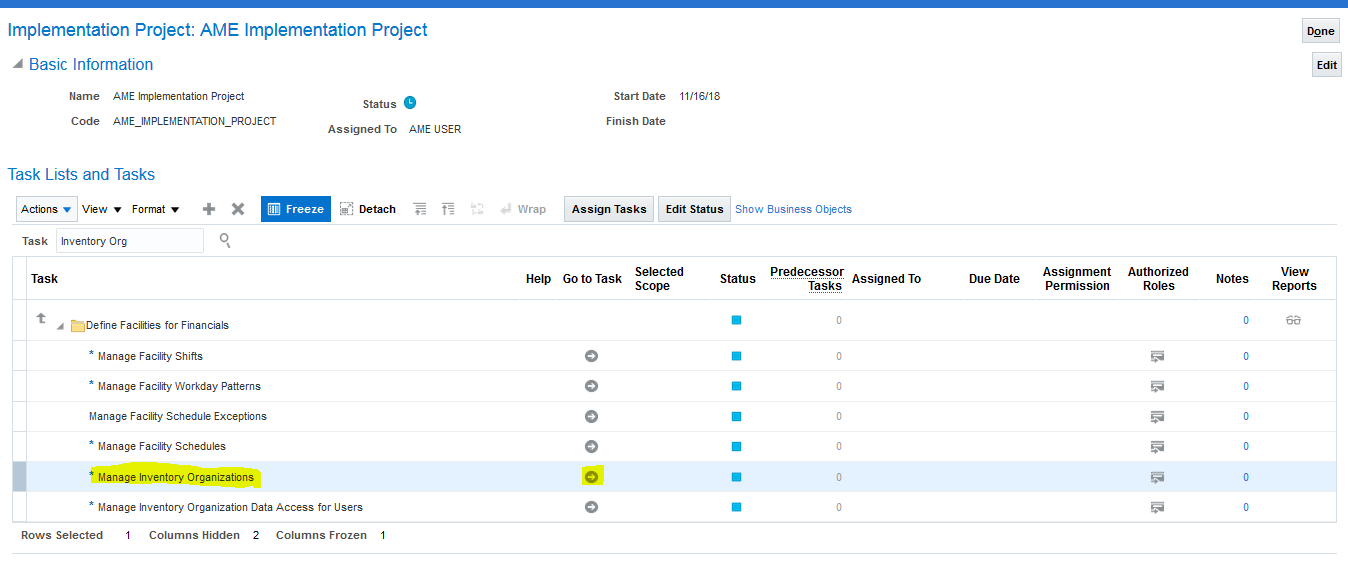Click the up-arrow icon beside Define Facilities
This screenshot has width=1348, height=562.
[x=41, y=319]
